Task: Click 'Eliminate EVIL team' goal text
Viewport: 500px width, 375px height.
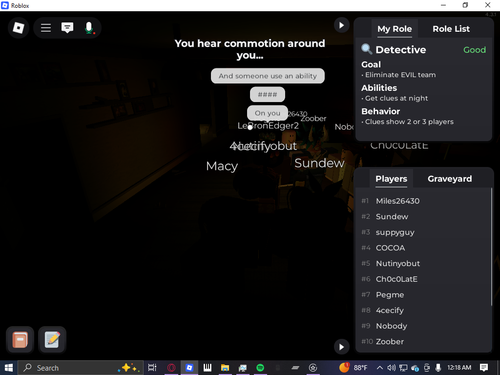Action: click(x=400, y=75)
